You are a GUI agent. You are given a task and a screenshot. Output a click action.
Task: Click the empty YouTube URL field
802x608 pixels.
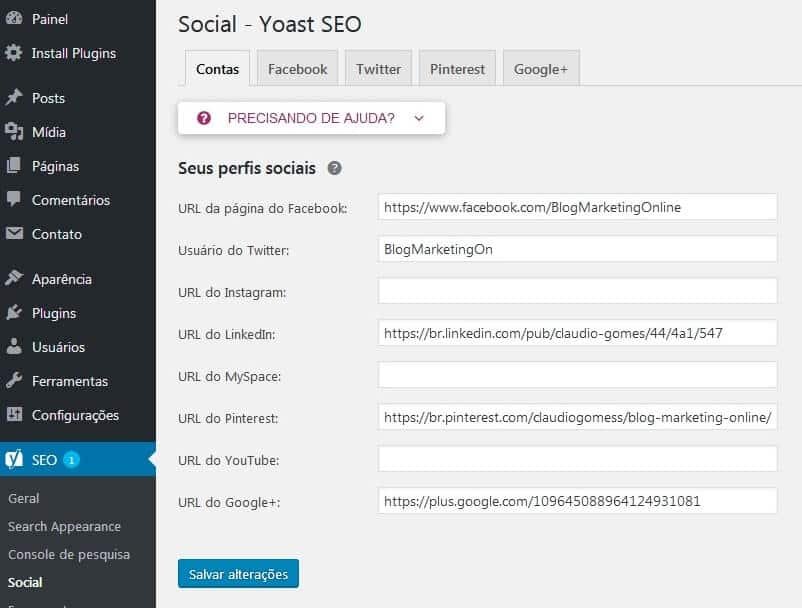point(577,459)
